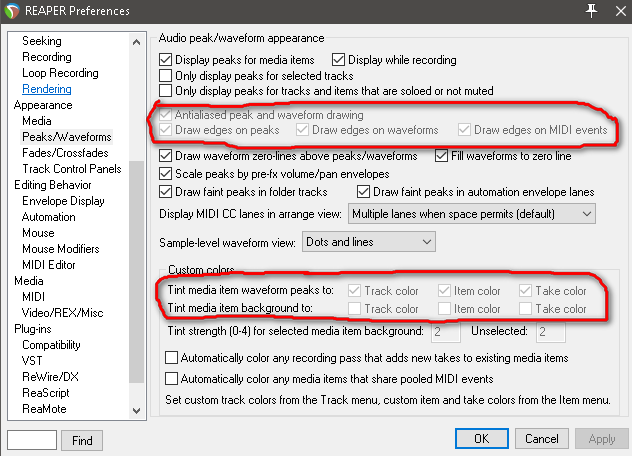Open Display MIDI CC lanes dropdown
This screenshot has height=456, width=632.
coord(472,214)
